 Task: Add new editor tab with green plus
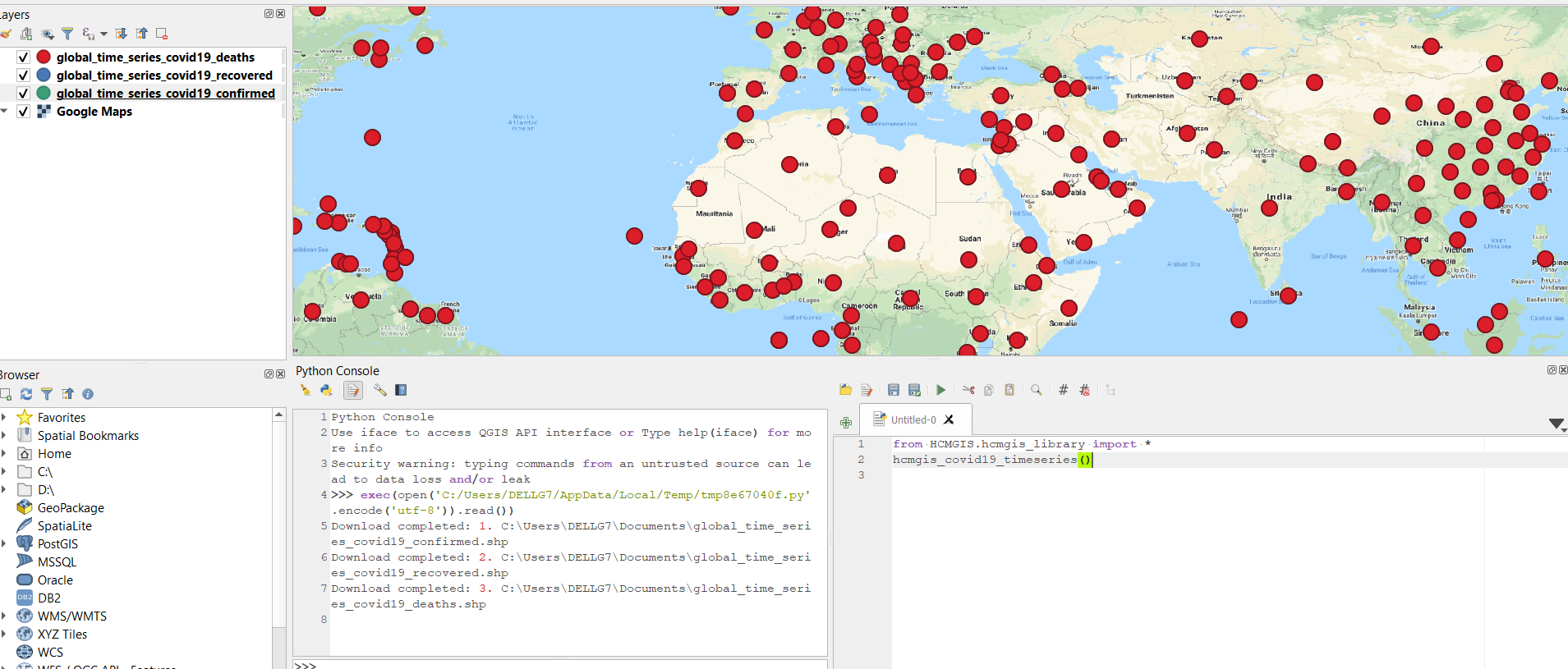[x=846, y=423]
